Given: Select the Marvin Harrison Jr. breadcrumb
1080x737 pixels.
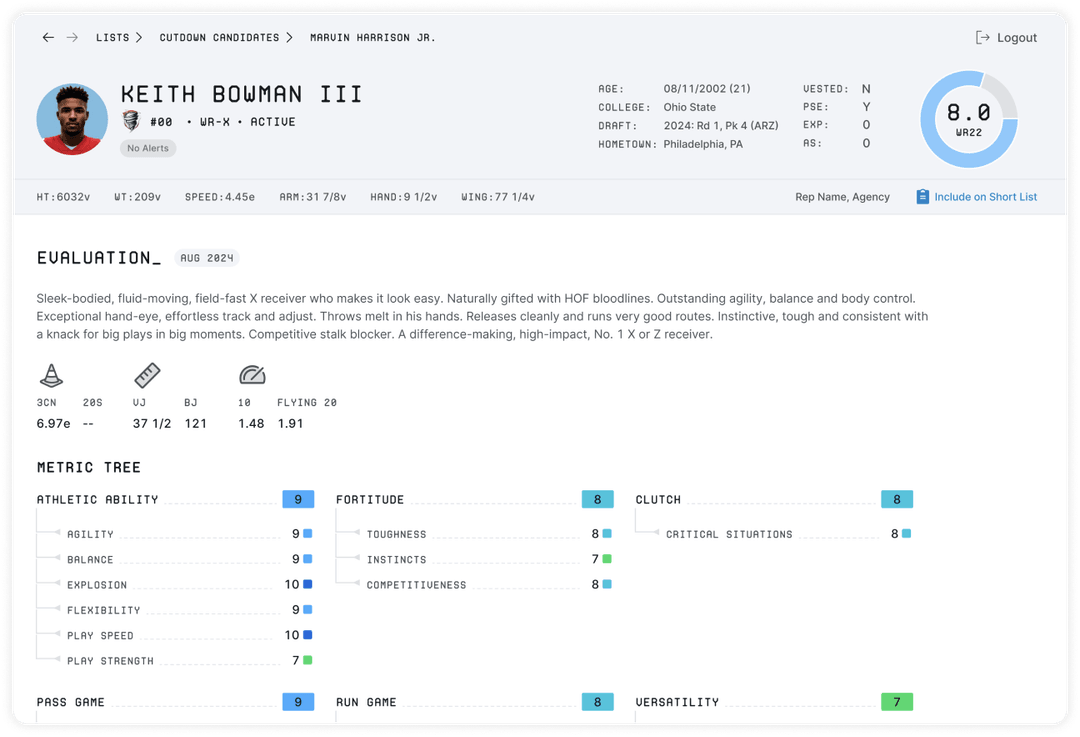Looking at the screenshot, I should click(372, 38).
